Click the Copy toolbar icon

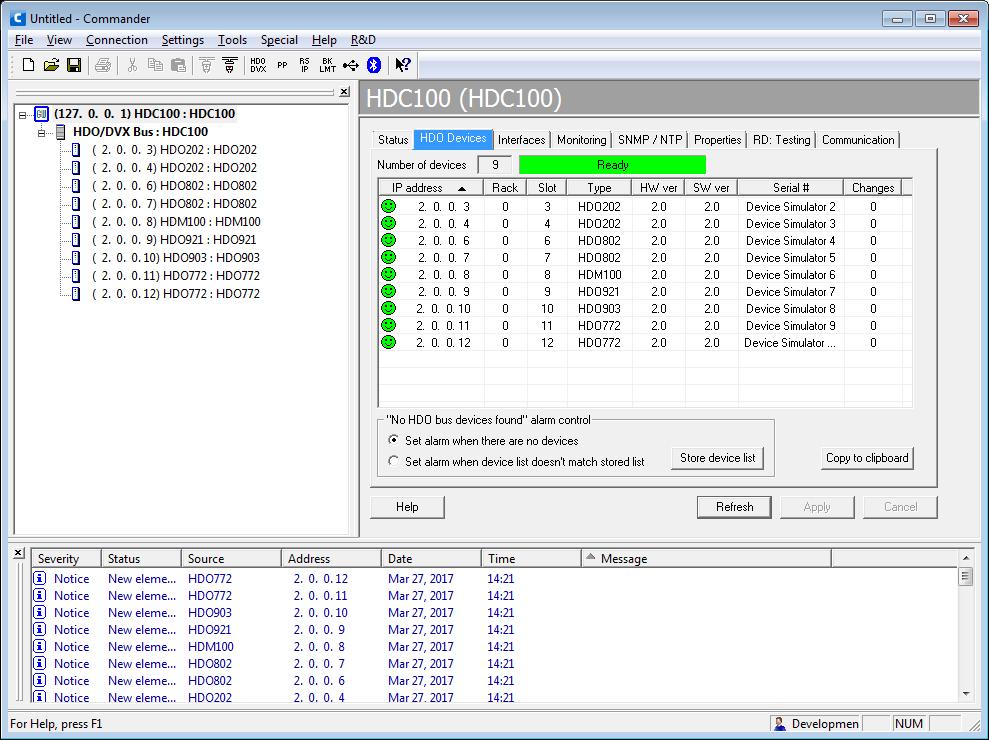click(155, 64)
